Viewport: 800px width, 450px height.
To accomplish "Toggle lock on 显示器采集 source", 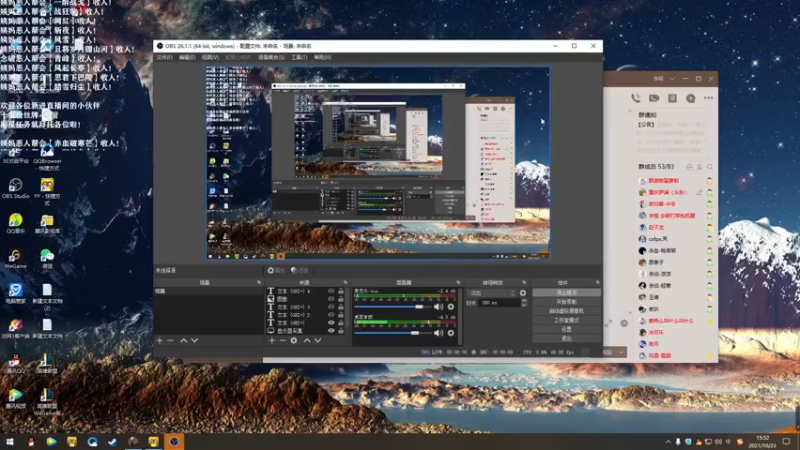I will pyautogui.click(x=341, y=331).
